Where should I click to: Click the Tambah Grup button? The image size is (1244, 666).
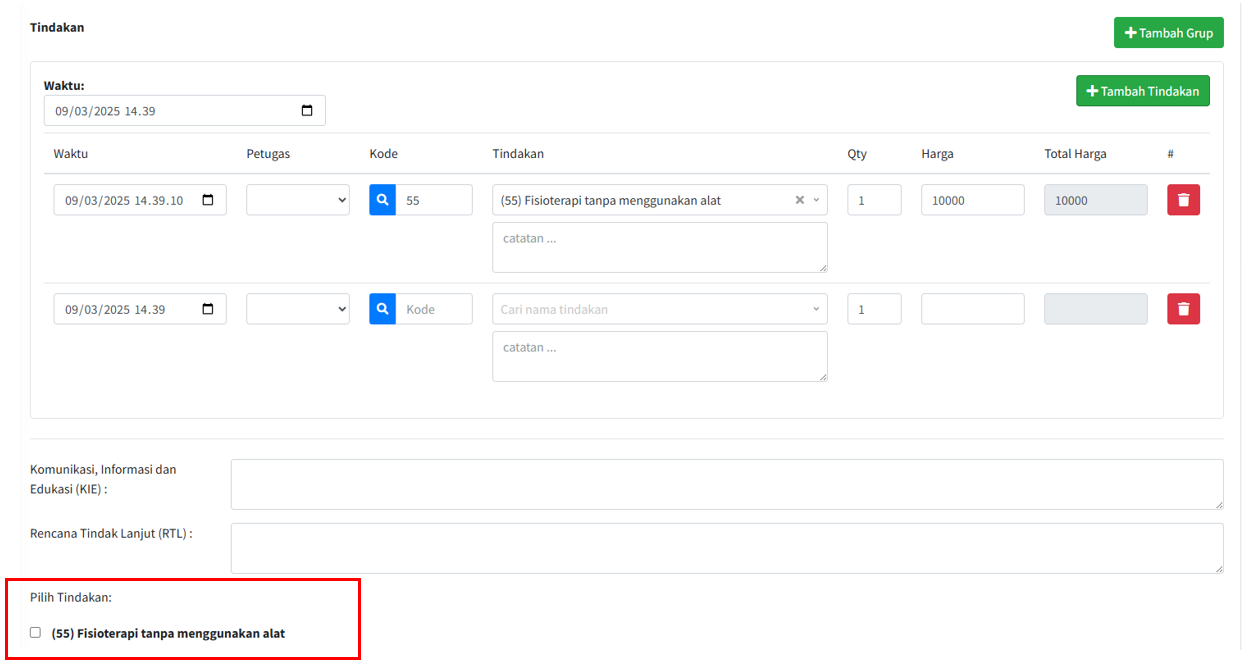pyautogui.click(x=1168, y=33)
